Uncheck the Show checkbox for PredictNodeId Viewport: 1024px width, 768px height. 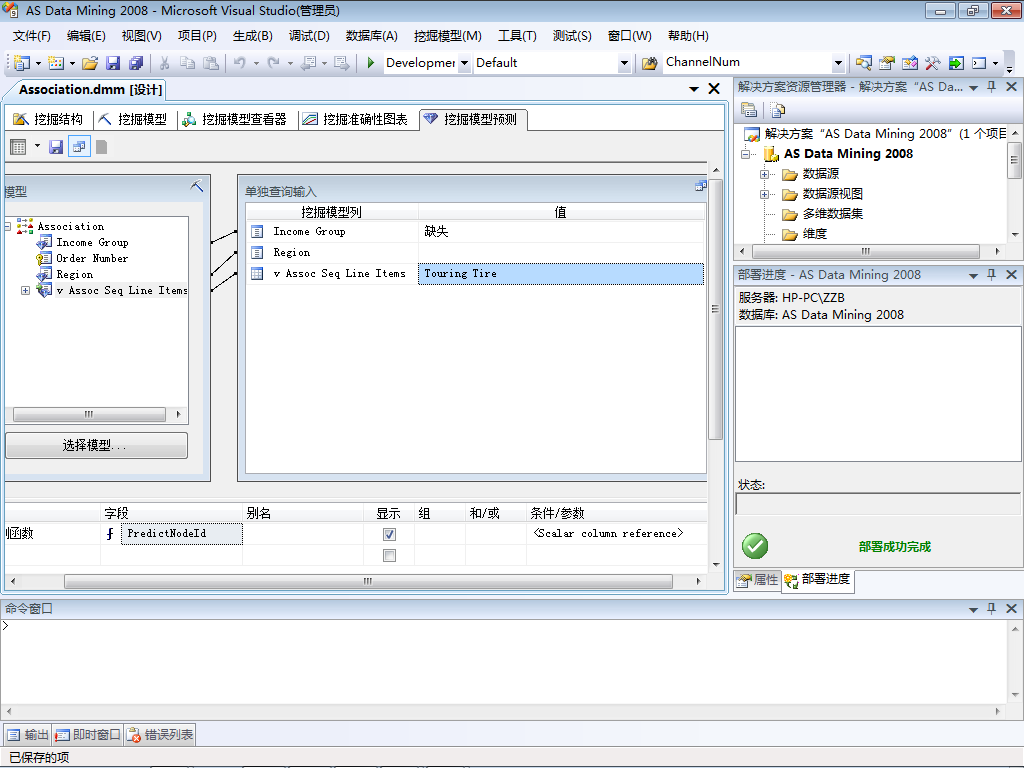389,534
